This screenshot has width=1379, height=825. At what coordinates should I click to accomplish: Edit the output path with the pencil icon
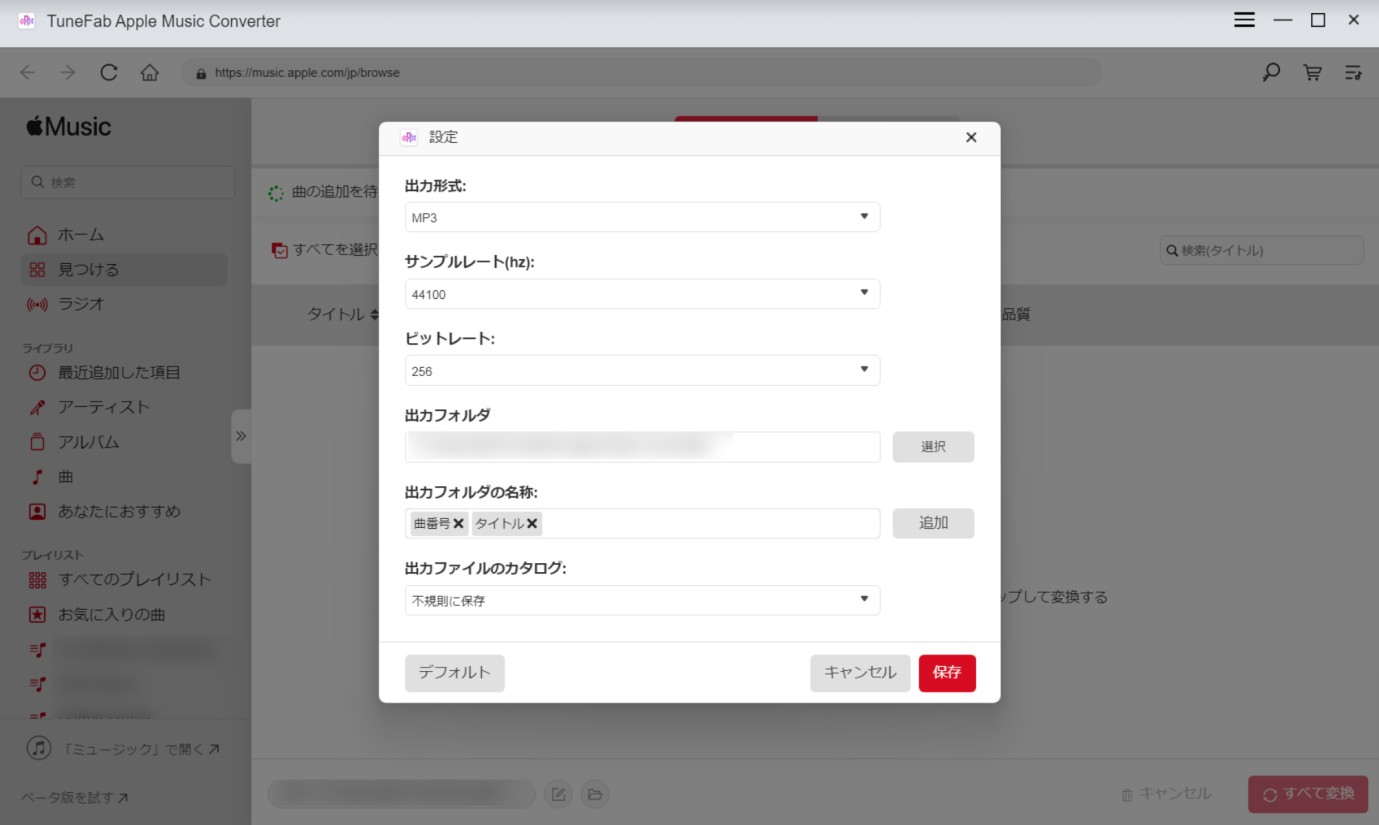(x=559, y=795)
